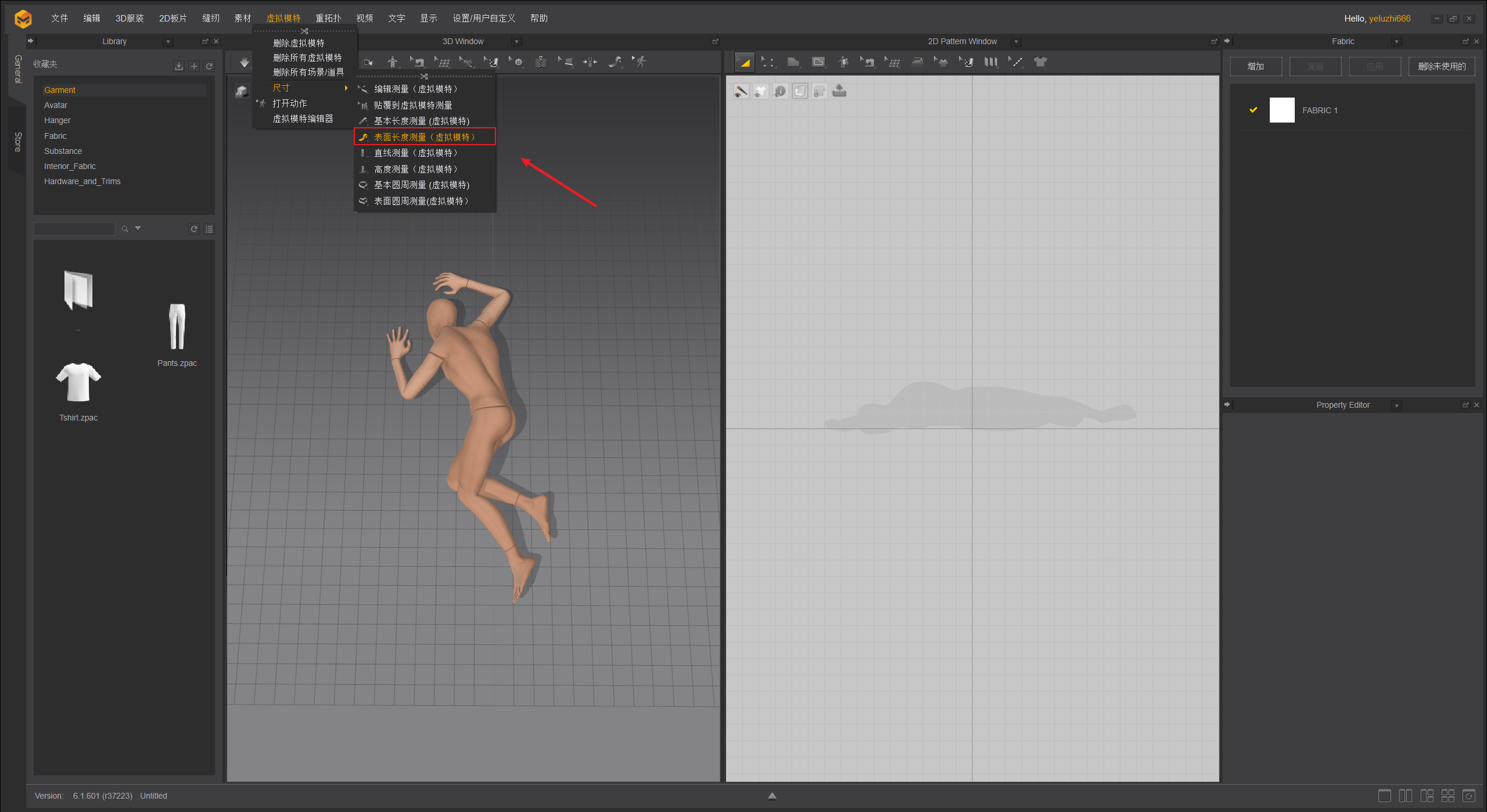Select the polygon pattern tool in 2D toolbar
The width and height of the screenshot is (1487, 812).
click(793, 62)
